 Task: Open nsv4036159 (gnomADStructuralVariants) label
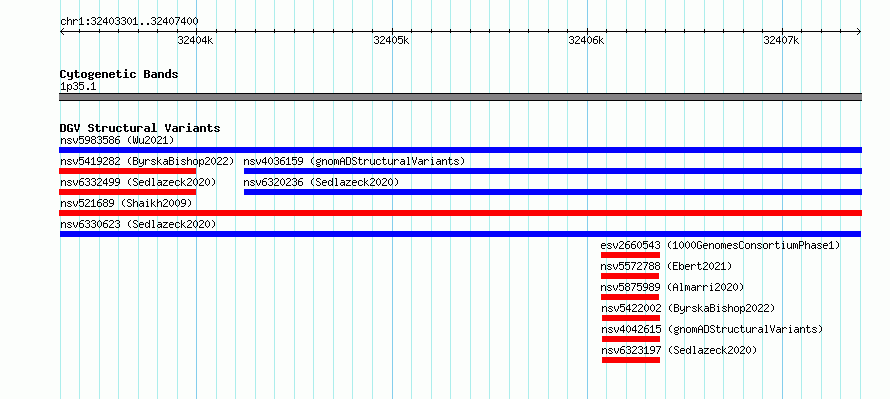354,161
